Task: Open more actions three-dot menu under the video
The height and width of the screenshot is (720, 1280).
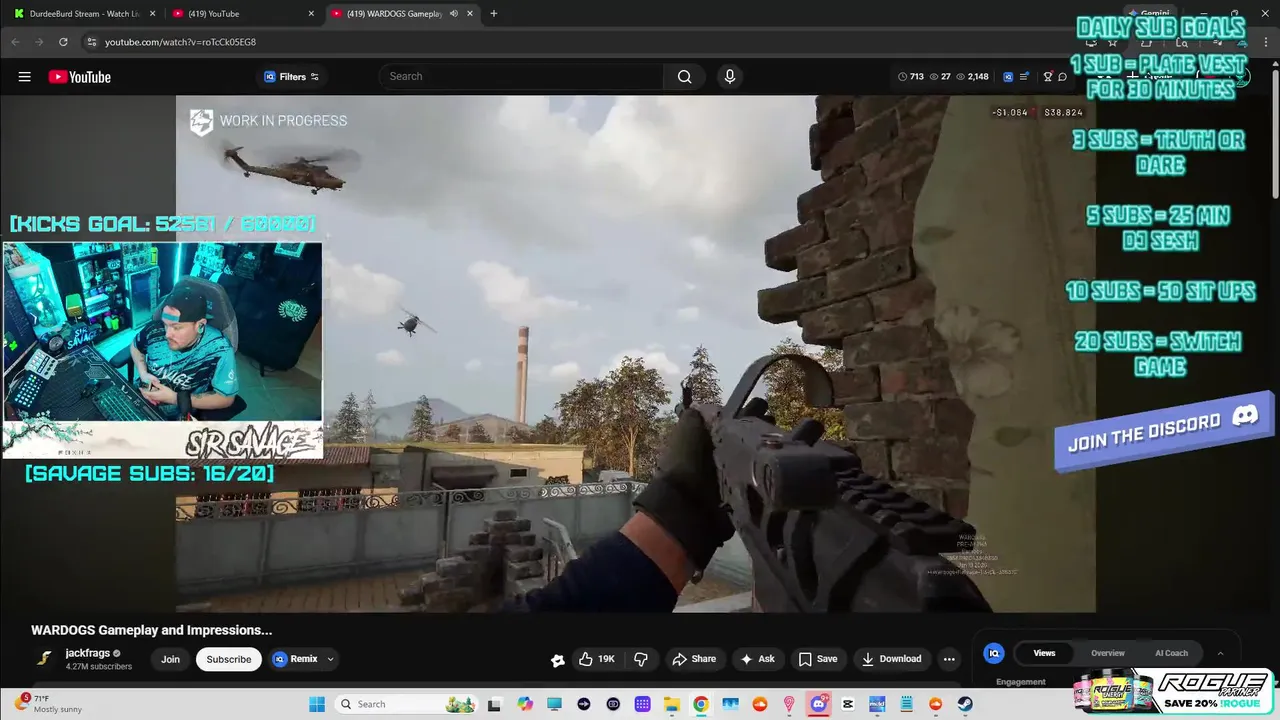Action: pyautogui.click(x=949, y=659)
